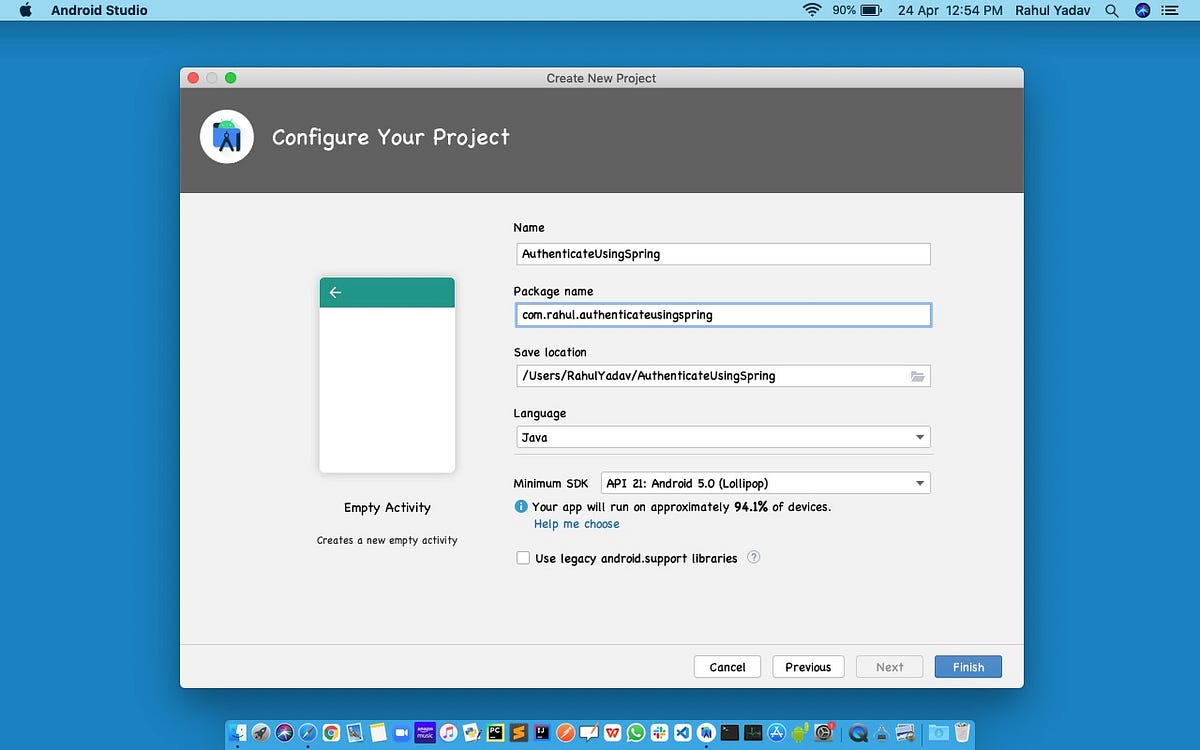Go back with the Previous button
Viewport: 1200px width, 750px height.
pos(808,667)
